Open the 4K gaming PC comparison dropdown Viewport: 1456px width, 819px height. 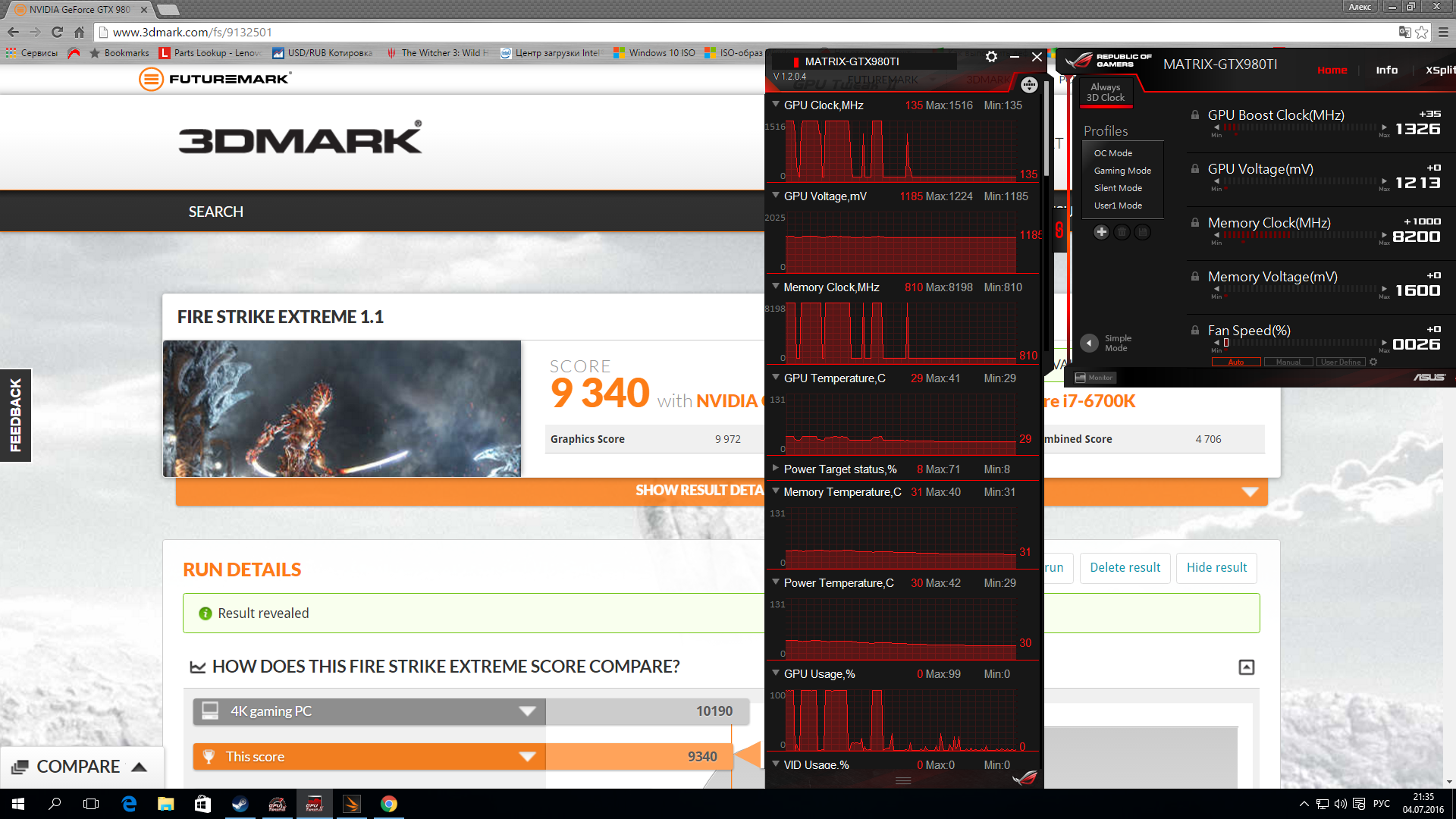[x=528, y=711]
